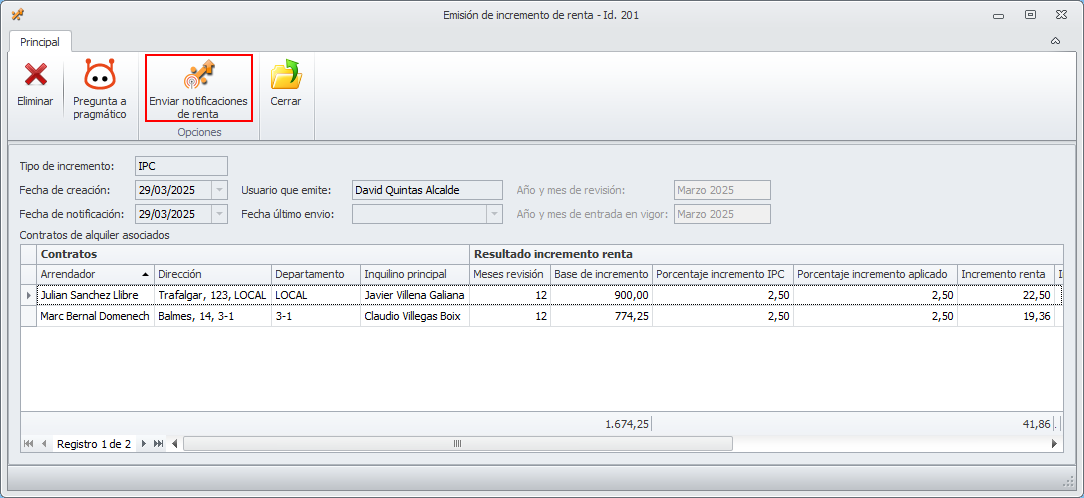The width and height of the screenshot is (1084, 498).
Task: Click Enviar notificaciones de renta icon
Action: [198, 75]
